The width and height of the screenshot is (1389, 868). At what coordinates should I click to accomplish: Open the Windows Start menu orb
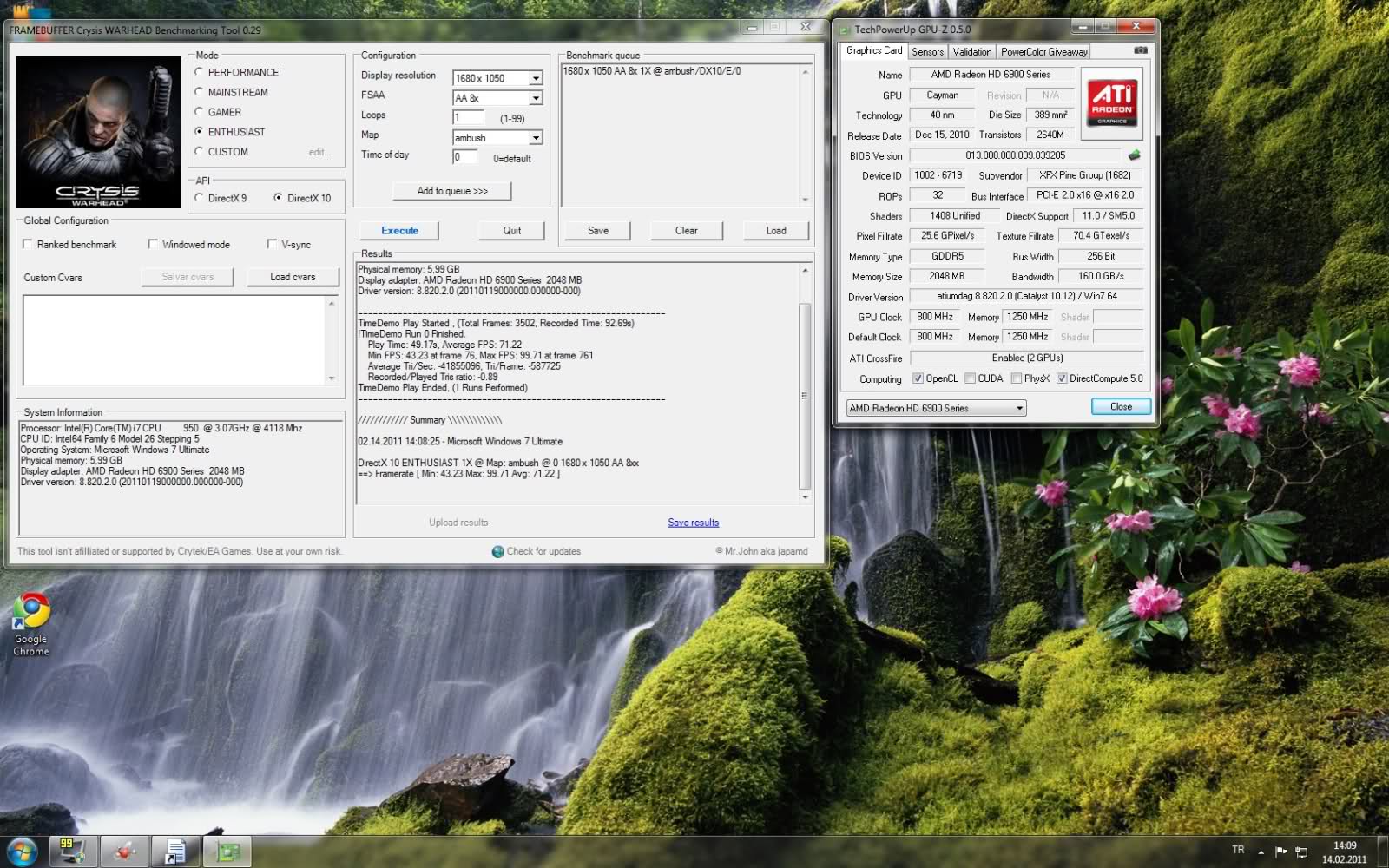(x=21, y=851)
